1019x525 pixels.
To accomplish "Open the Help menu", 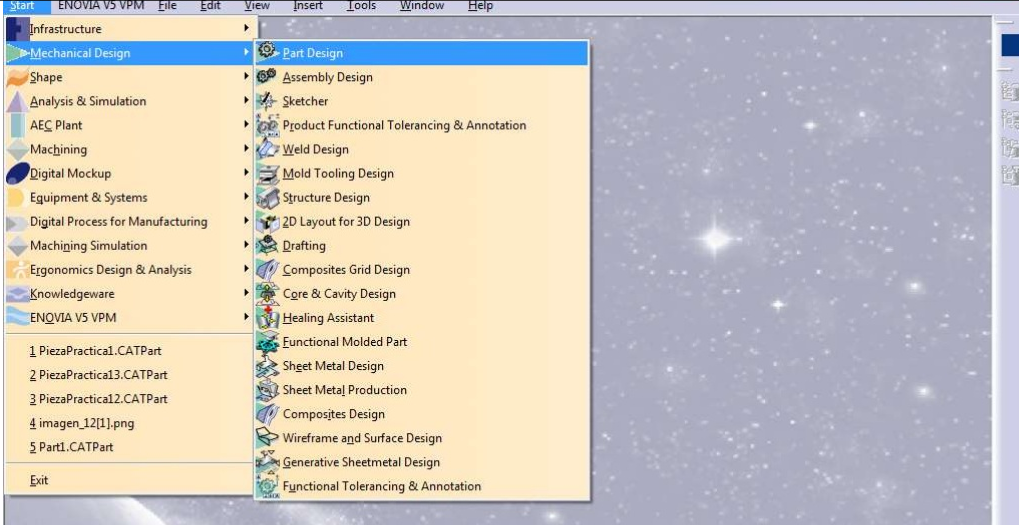I will click(480, 5).
